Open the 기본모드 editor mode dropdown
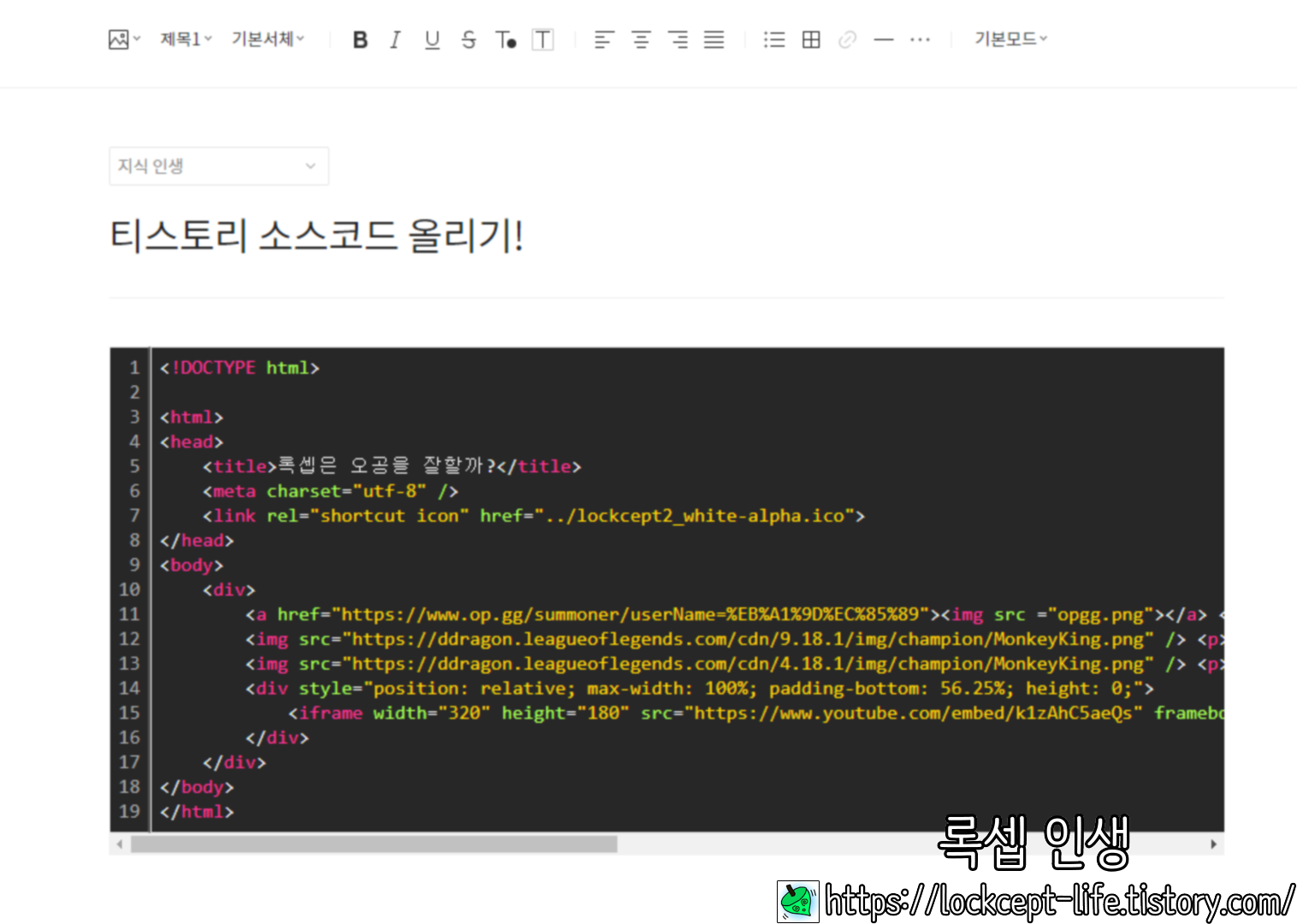Image resolution: width=1297 pixels, height=924 pixels. pyautogui.click(x=1010, y=39)
